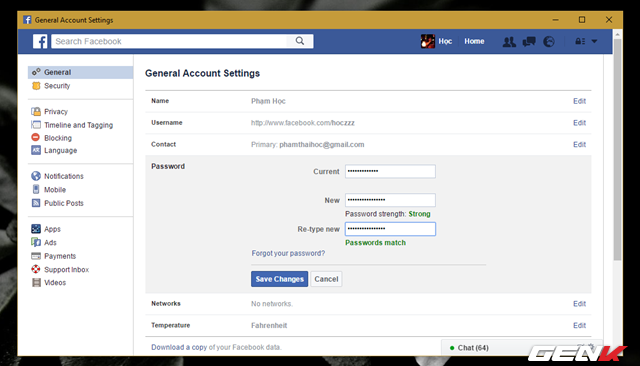Viewport: 640px width, 366px height.
Task: Open the Notifications globe icon in the header
Action: click(549, 42)
